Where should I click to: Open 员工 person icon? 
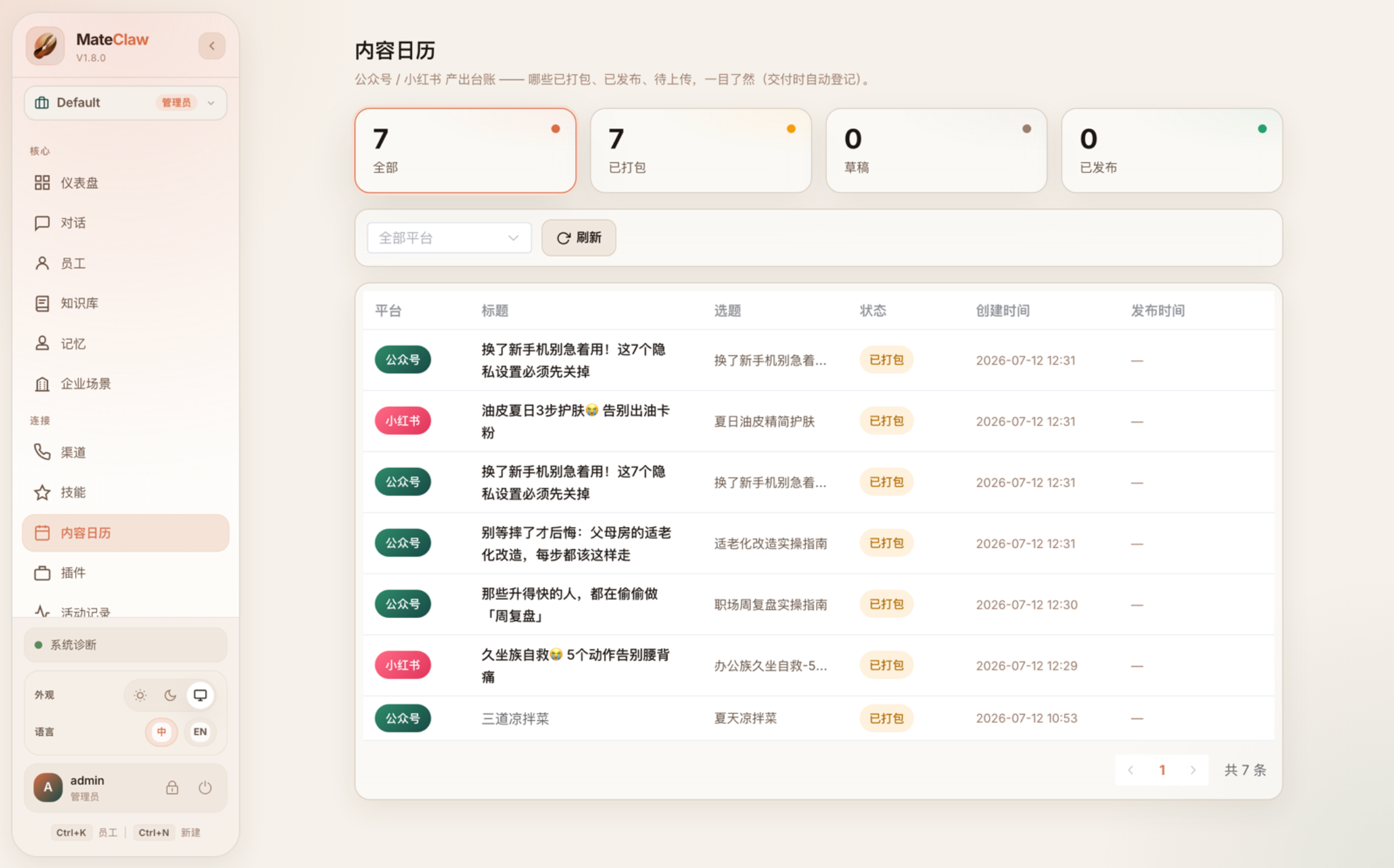(42, 263)
